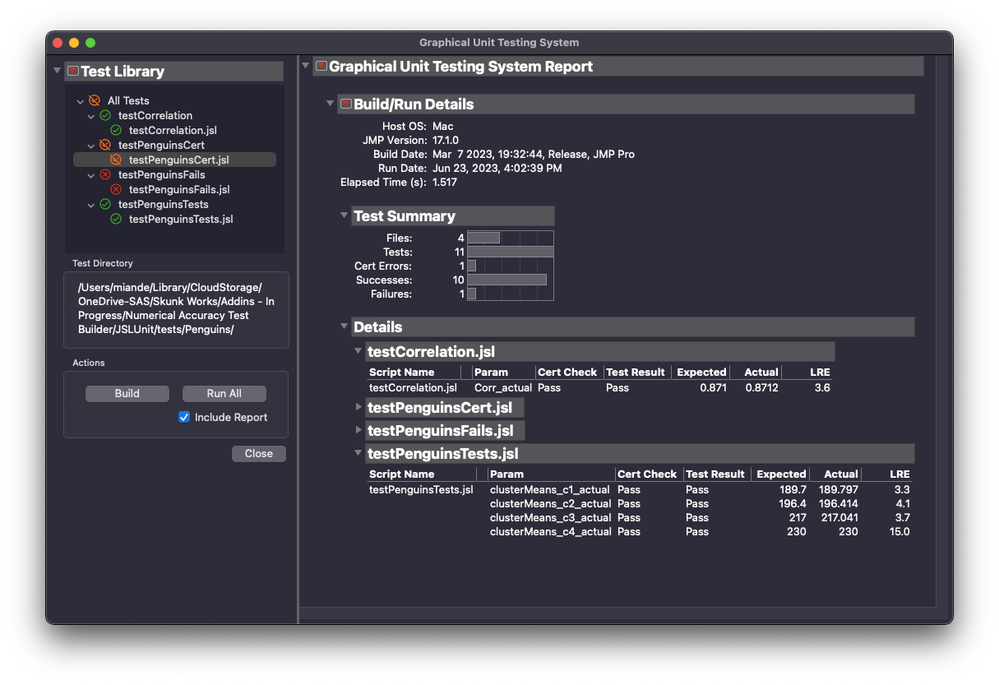
Task: Click orange cert error icon beside testPenguinsCert.jsl
Action: [116, 160]
